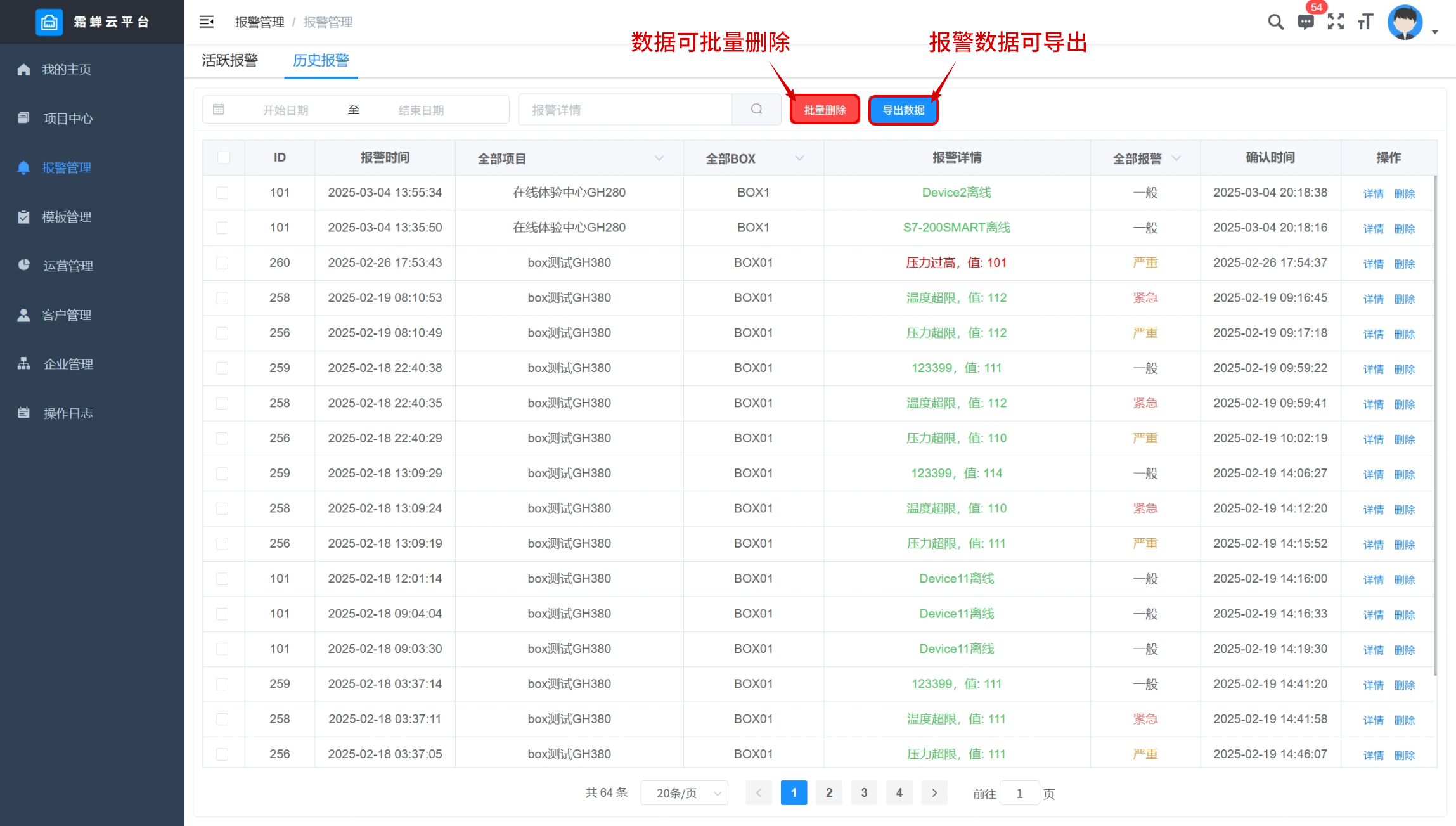Screen dimensions: 1456x826
Task: Collapse the sidebar with hamburger icon
Action: (x=207, y=22)
